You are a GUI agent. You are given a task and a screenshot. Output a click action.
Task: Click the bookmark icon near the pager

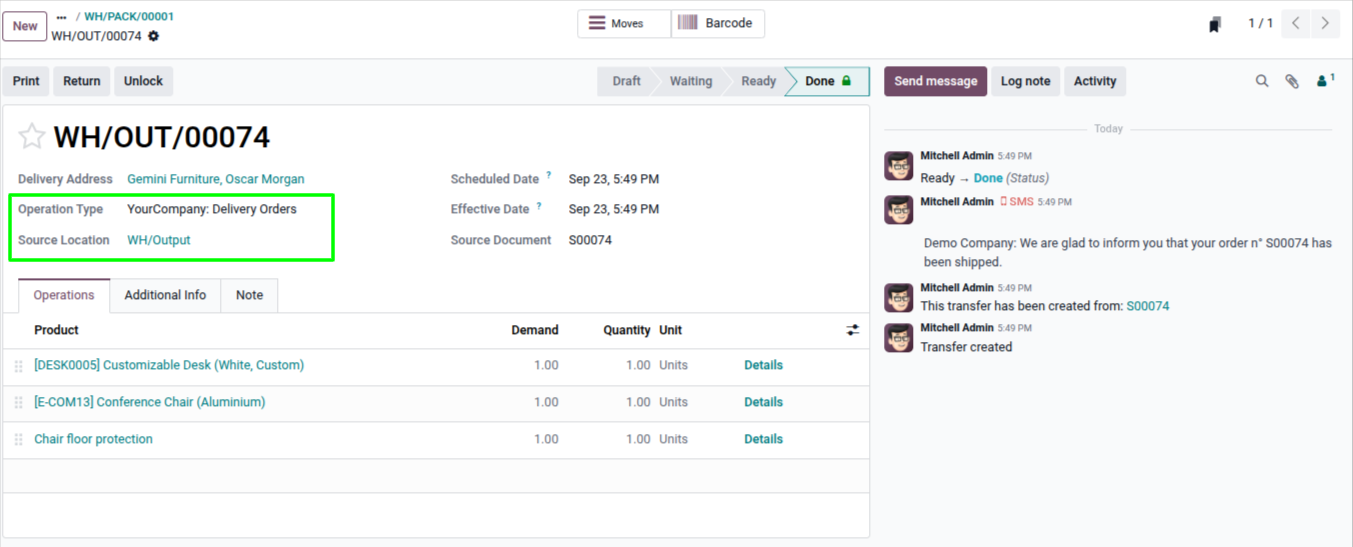1215,24
